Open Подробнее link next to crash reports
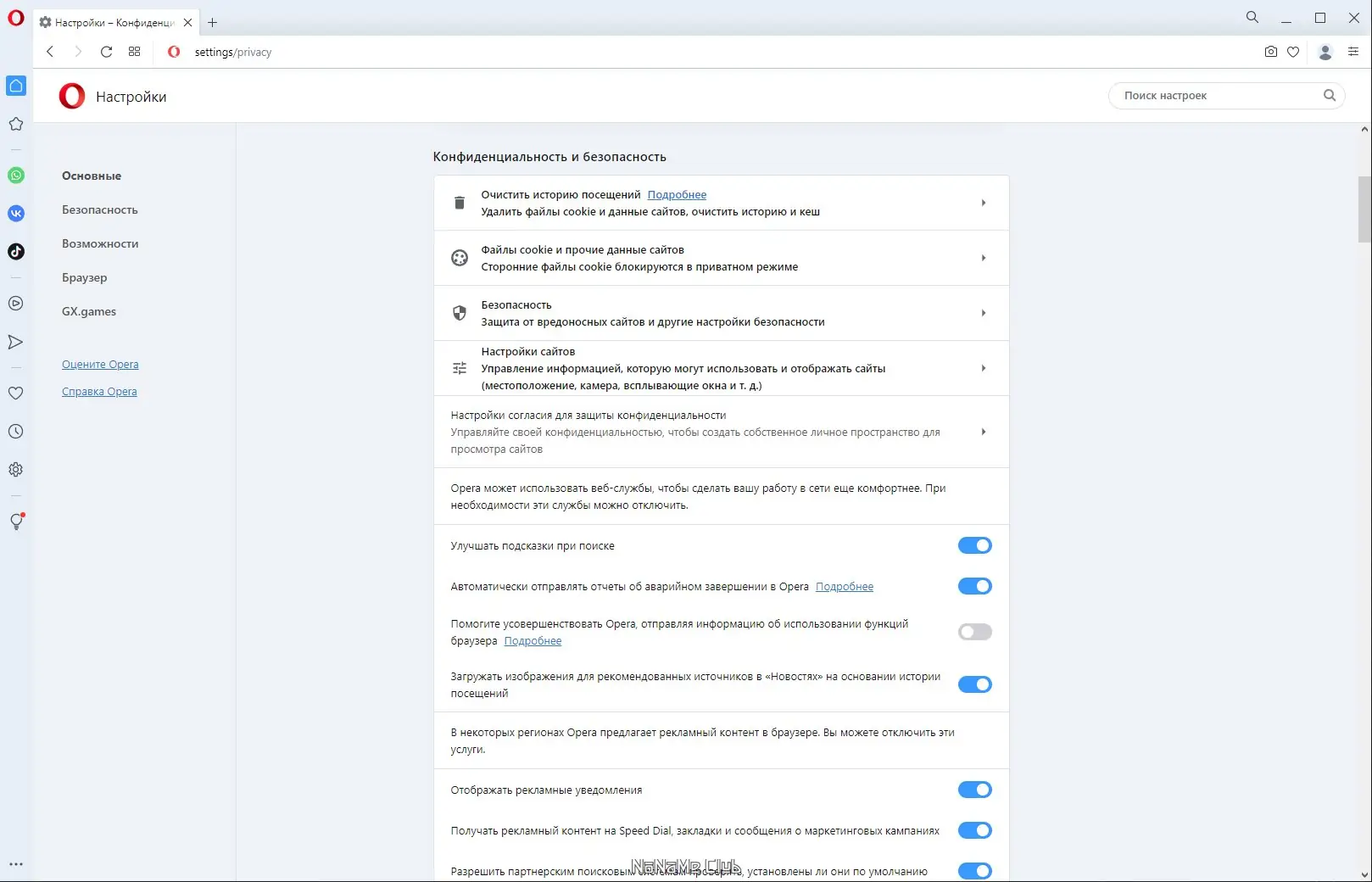The height and width of the screenshot is (882, 1372). click(845, 587)
